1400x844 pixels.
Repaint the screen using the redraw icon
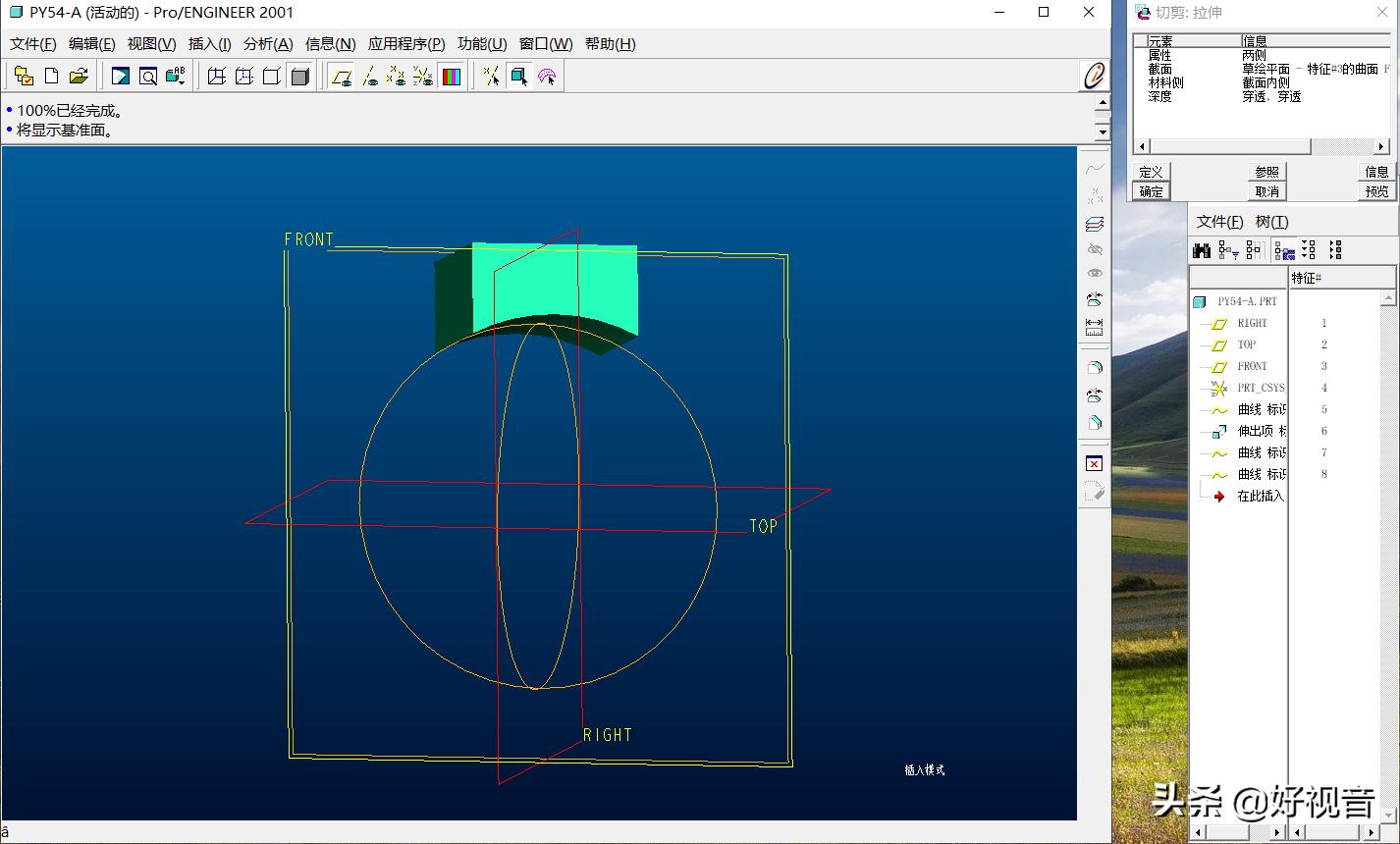point(121,76)
